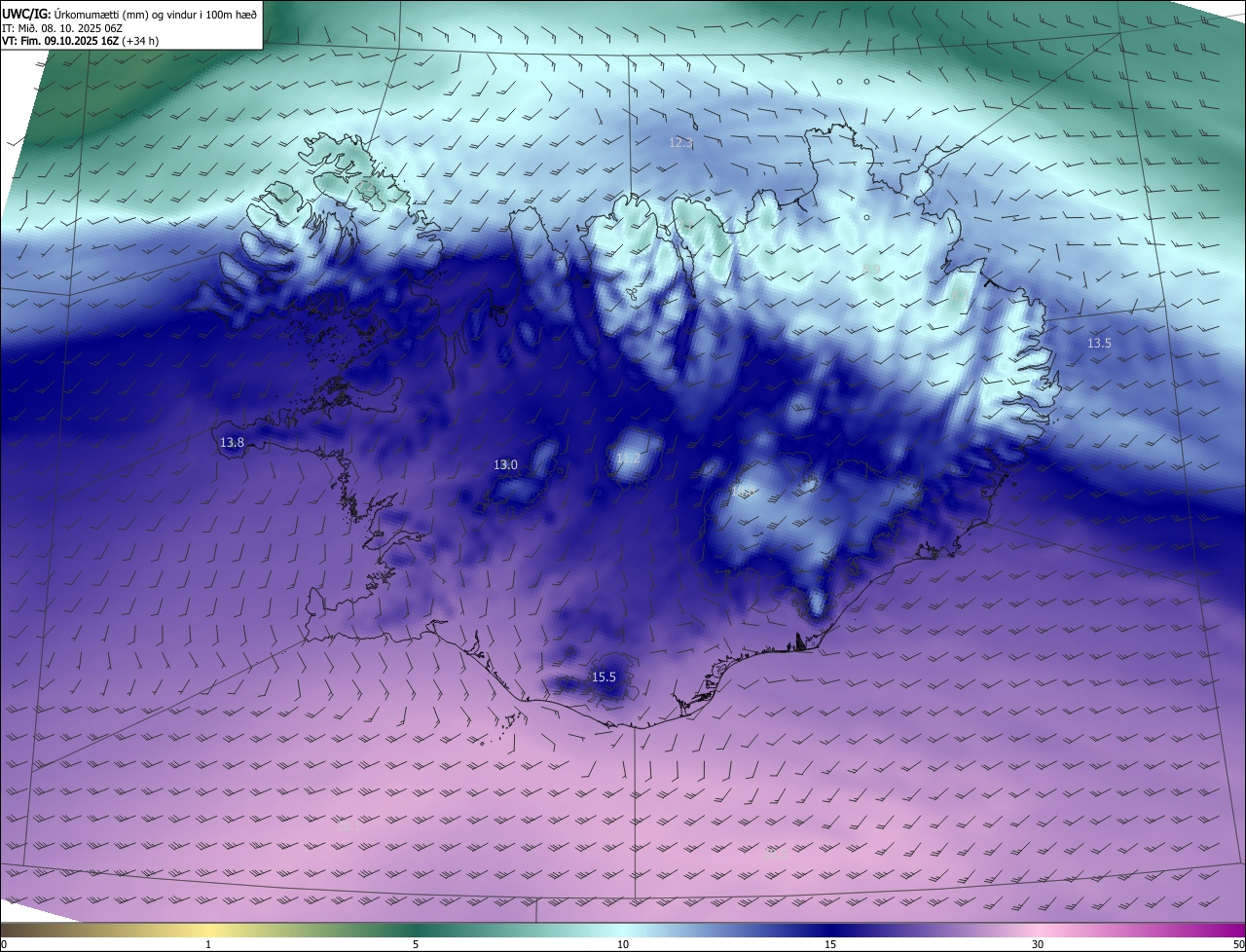The height and width of the screenshot is (952, 1246).
Task: Click the color scale tick label 10
Action: click(x=623, y=944)
